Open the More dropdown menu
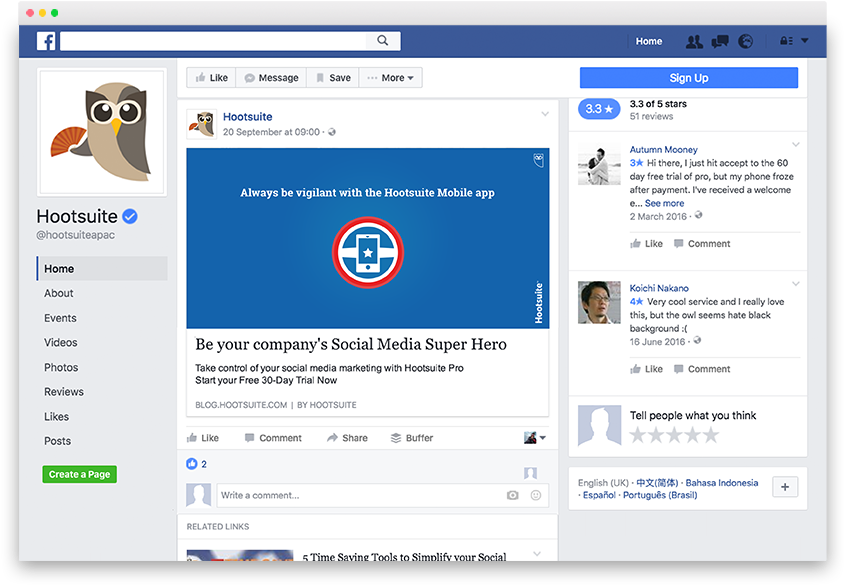The image size is (844, 585). click(x=391, y=78)
